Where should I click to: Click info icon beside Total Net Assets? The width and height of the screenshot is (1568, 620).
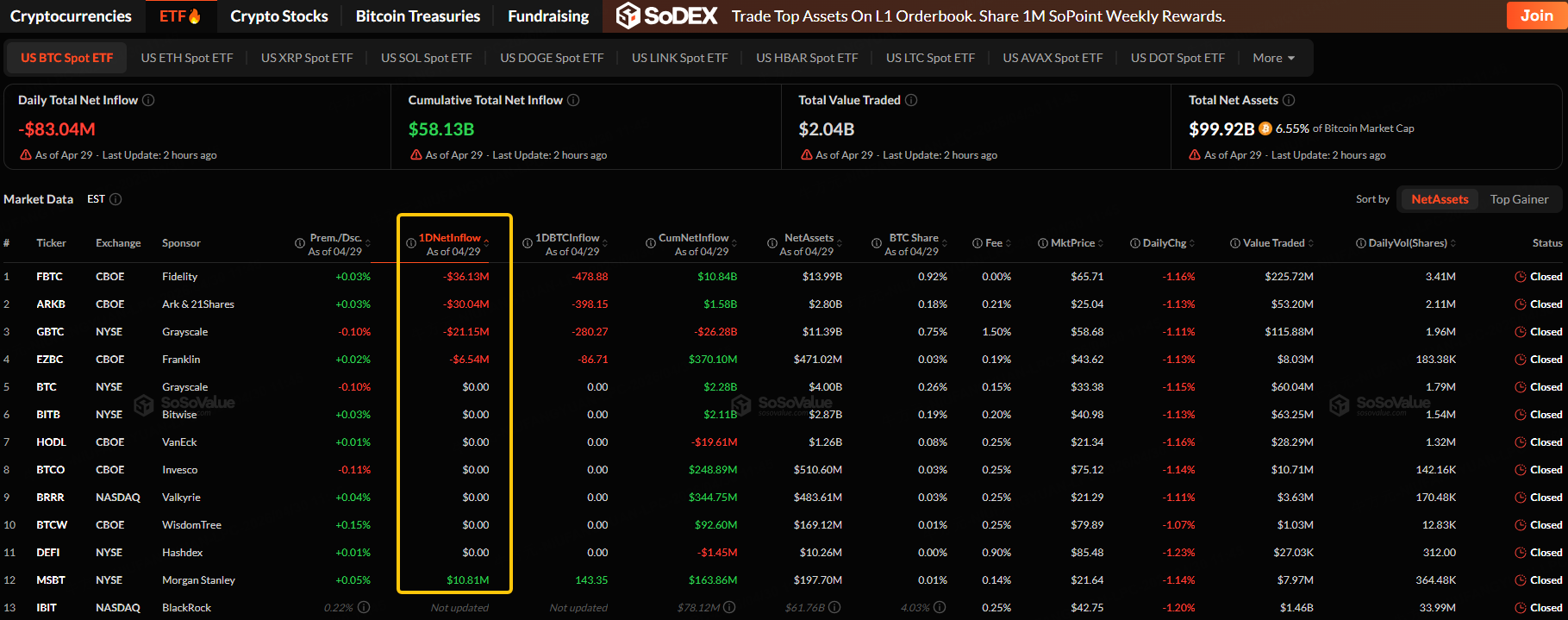click(1289, 100)
